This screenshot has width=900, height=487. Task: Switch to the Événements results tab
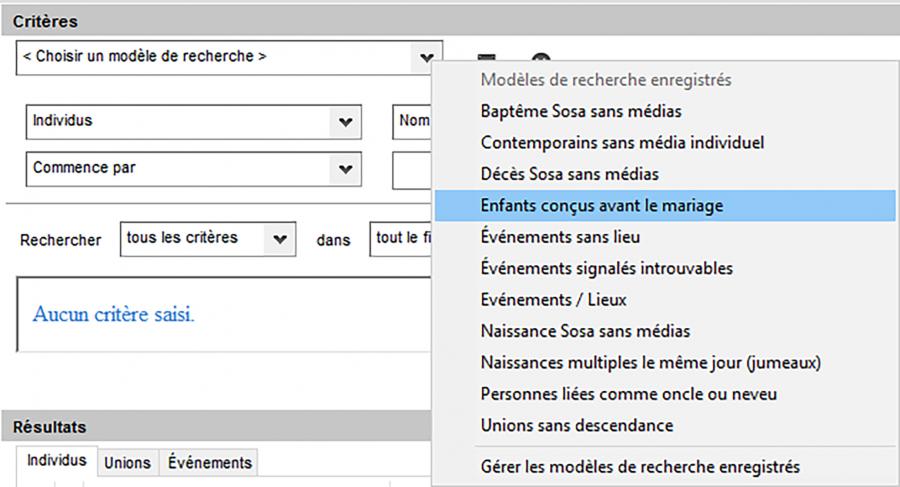(210, 463)
